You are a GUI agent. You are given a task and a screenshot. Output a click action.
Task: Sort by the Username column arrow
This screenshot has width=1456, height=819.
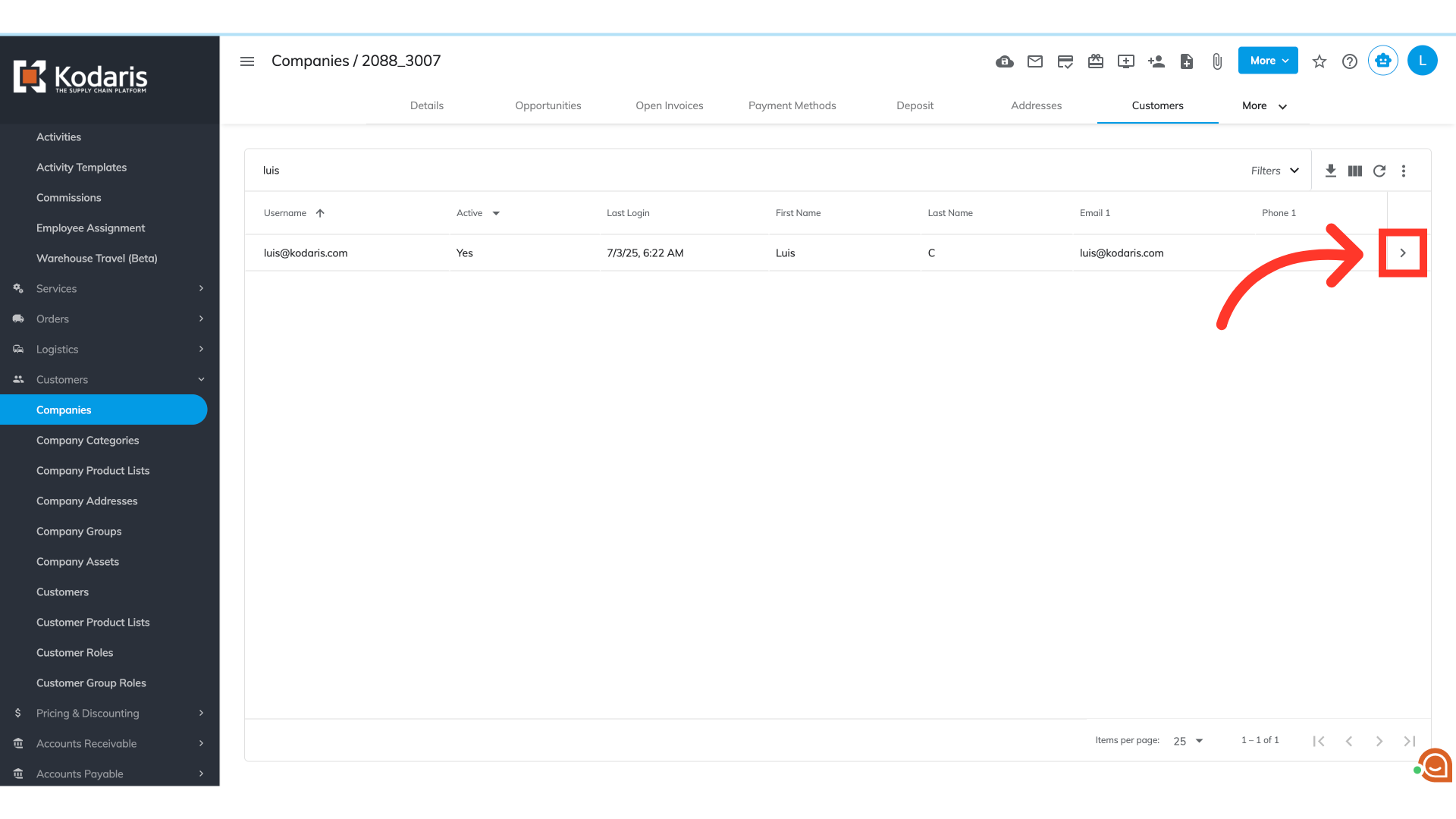tap(320, 213)
